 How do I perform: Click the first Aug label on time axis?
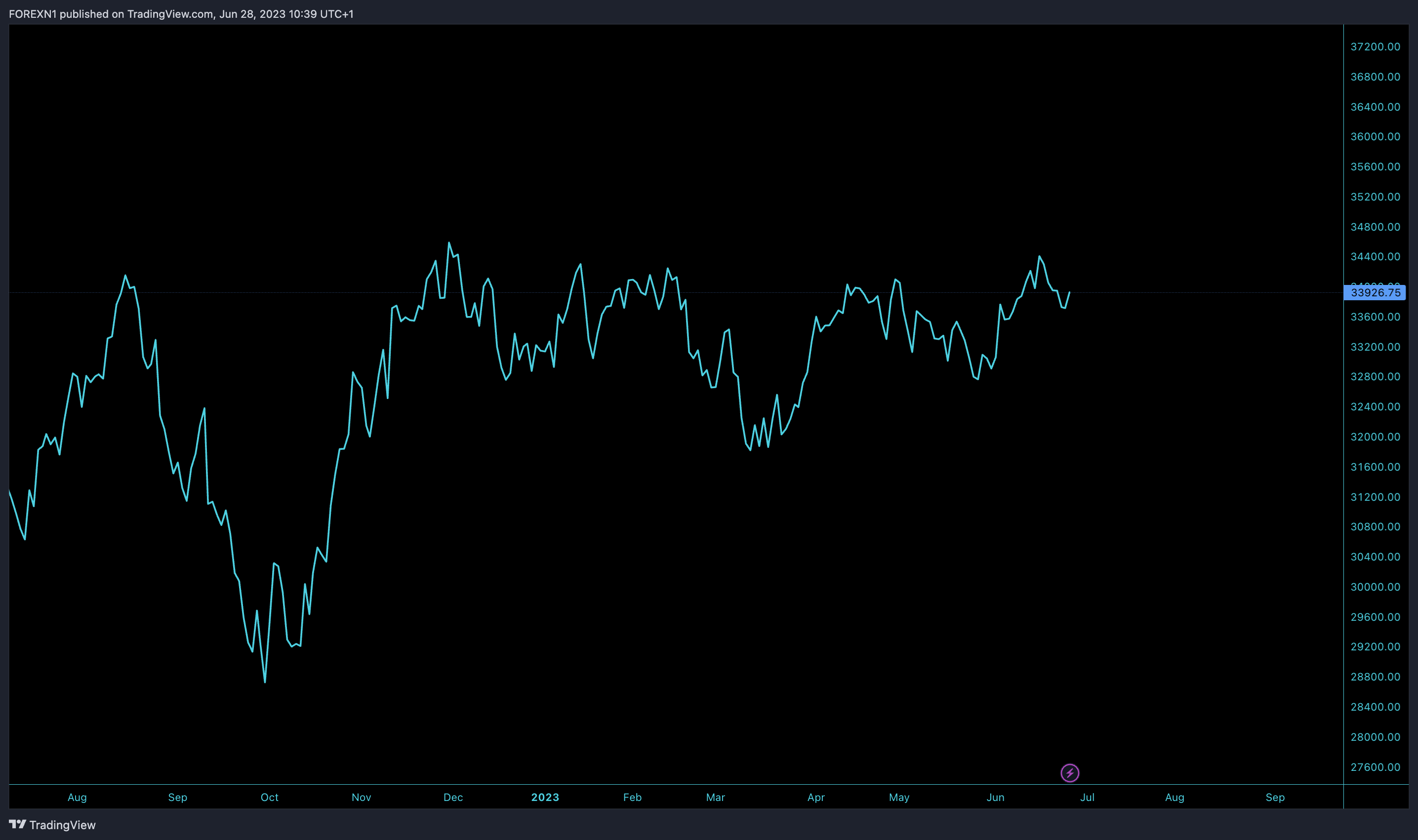[x=77, y=798]
